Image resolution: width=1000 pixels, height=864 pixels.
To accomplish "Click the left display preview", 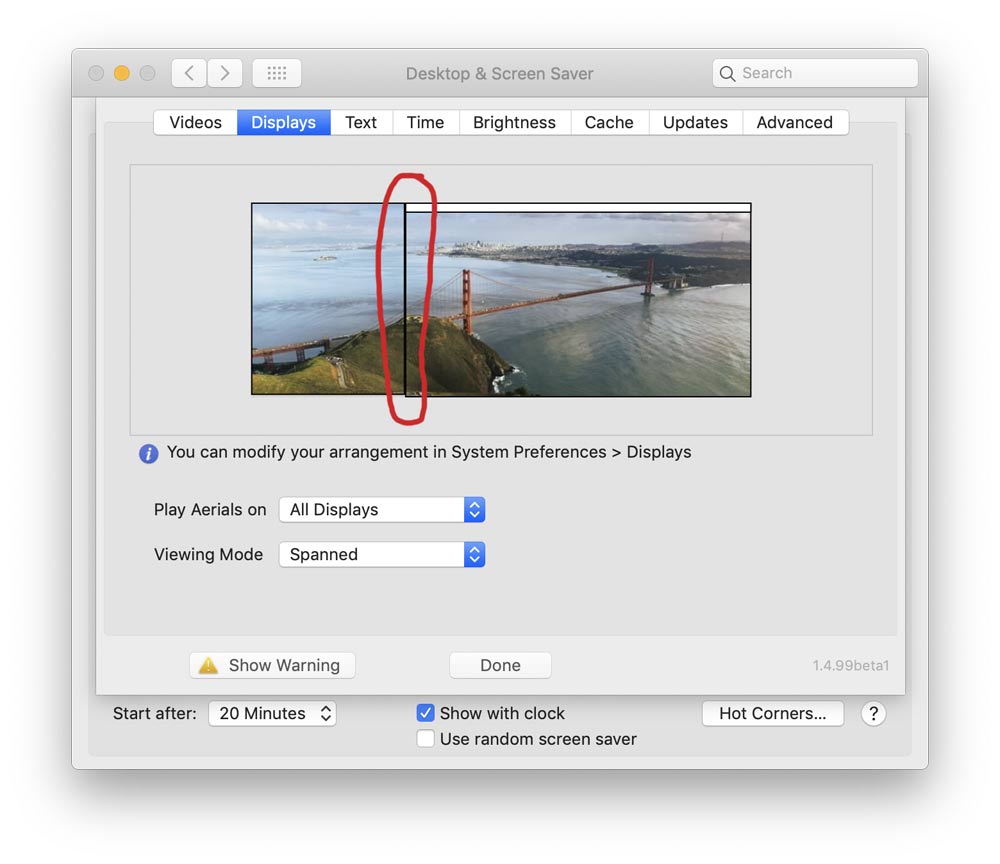I will click(x=328, y=299).
